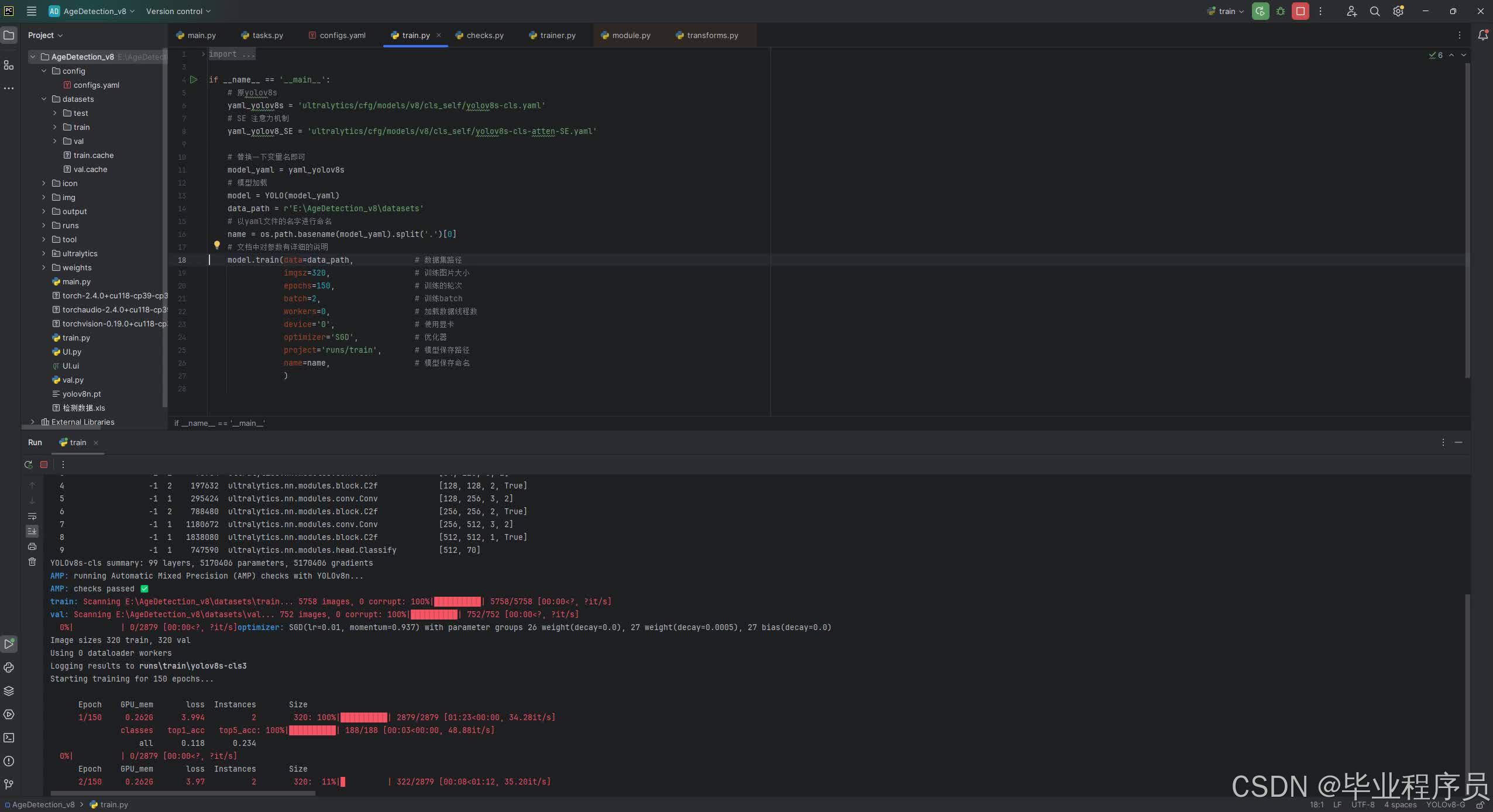Click AgeDetection_v8 breadcrumb in status bar

coord(39,804)
